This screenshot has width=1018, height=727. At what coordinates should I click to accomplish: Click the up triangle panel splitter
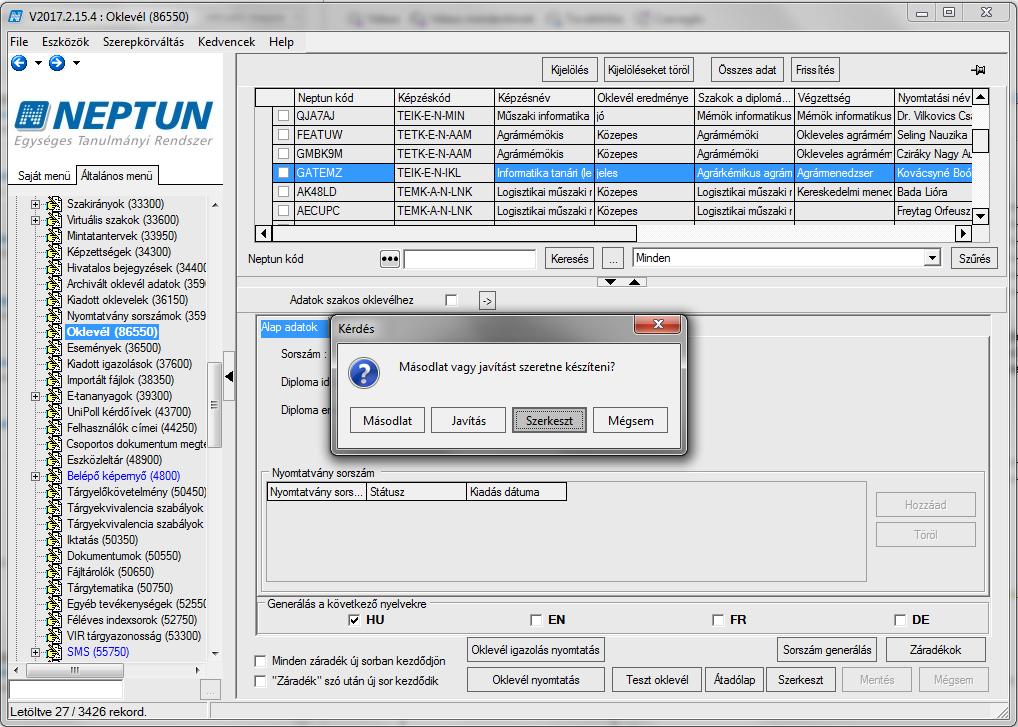click(x=634, y=282)
